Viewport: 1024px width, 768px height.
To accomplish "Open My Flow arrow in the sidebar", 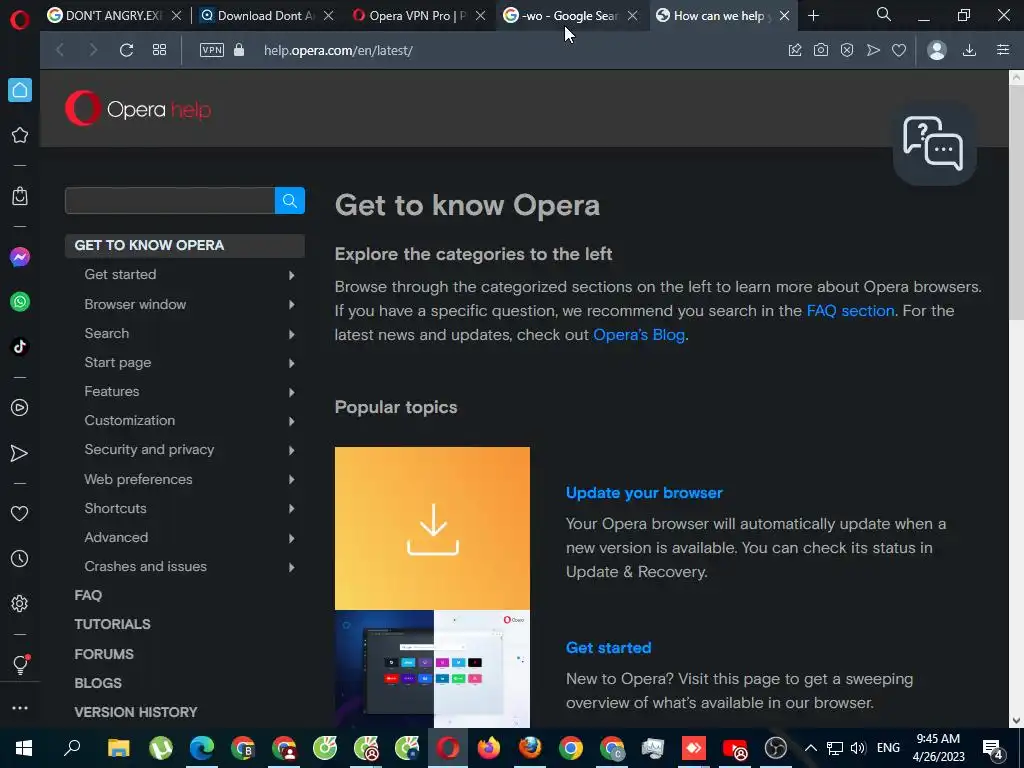I will coord(20,453).
